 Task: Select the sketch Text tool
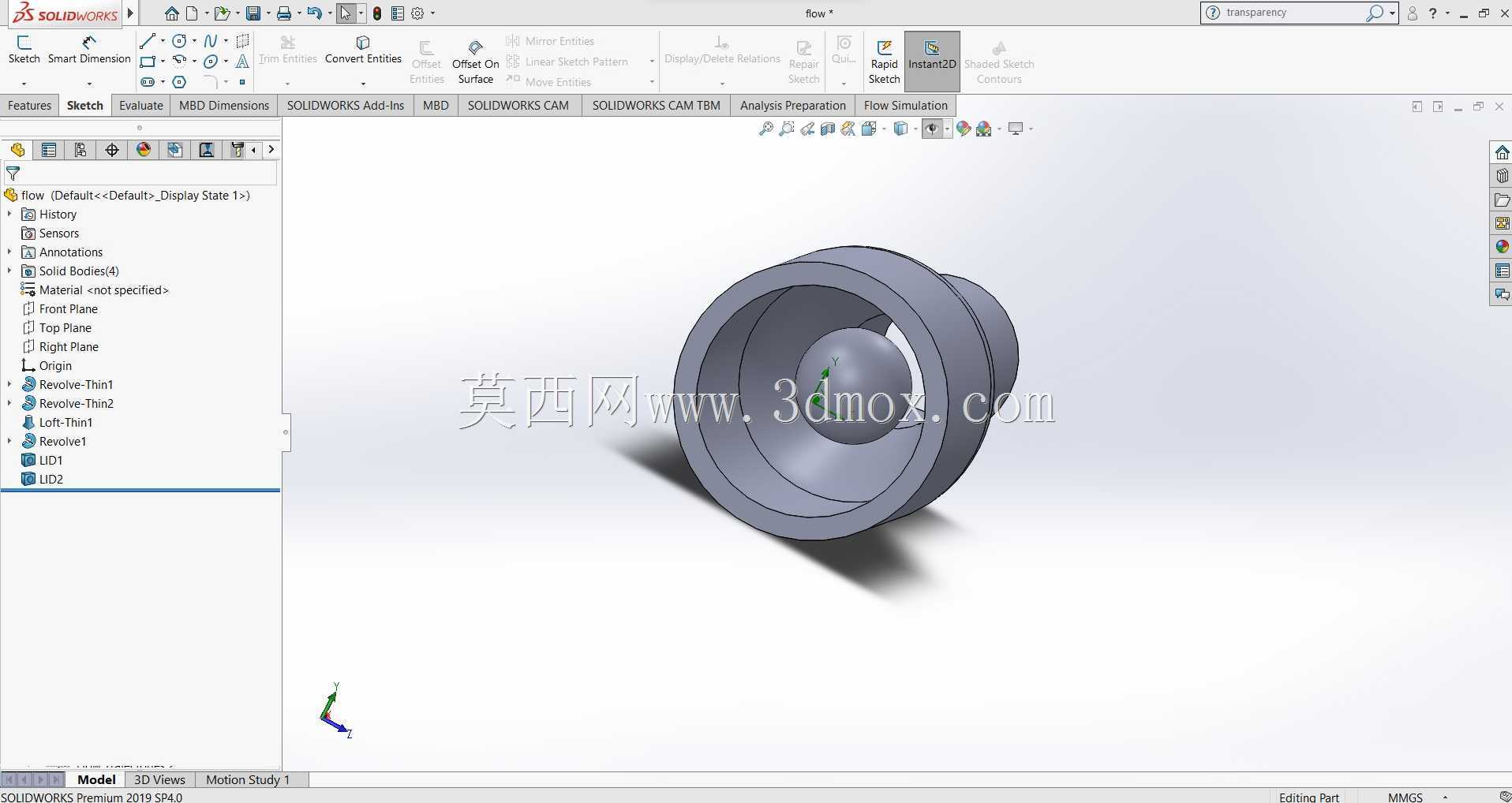tap(242, 62)
